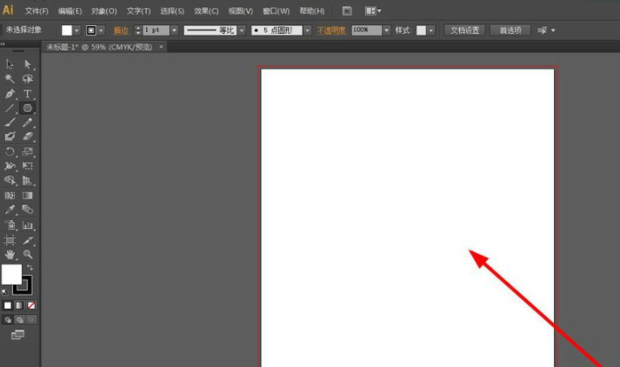Click the large white Fill swatch in toolbar

(11, 274)
